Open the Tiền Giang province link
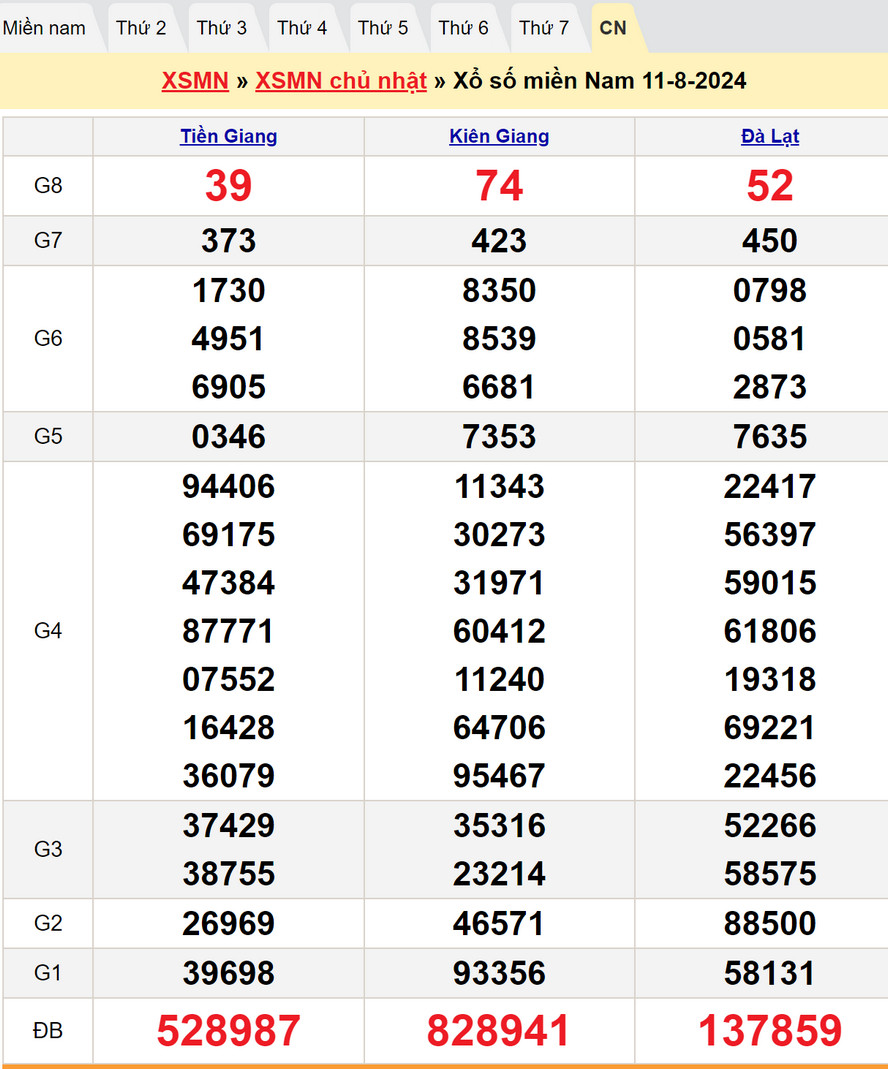This screenshot has width=888, height=1069. coord(228,137)
